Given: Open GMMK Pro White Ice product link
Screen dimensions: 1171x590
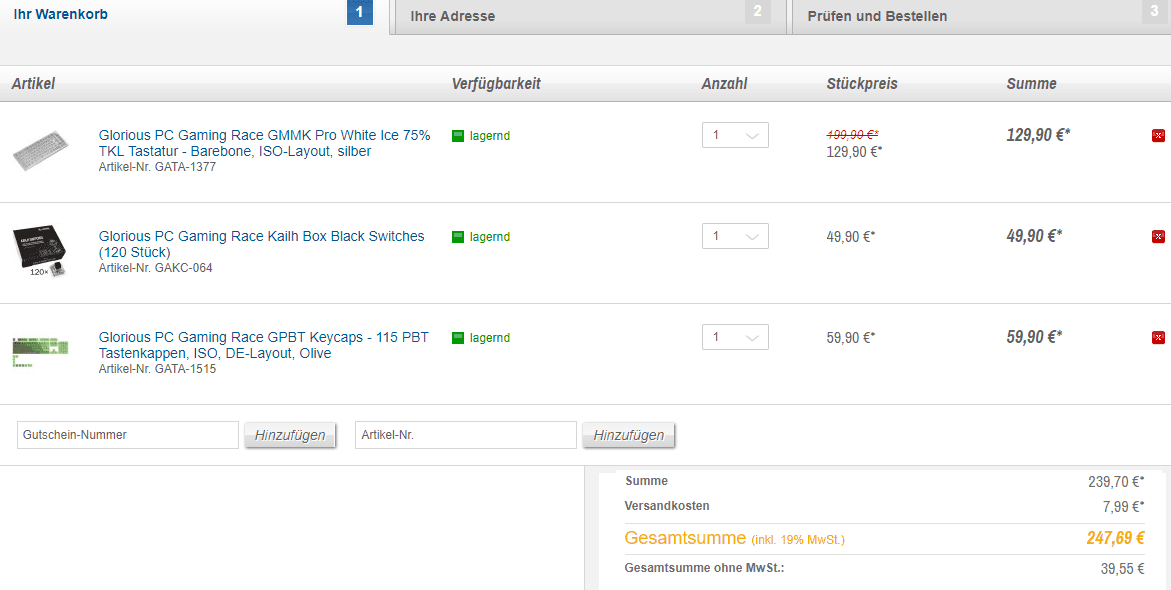Looking at the screenshot, I should pyautogui.click(x=264, y=143).
